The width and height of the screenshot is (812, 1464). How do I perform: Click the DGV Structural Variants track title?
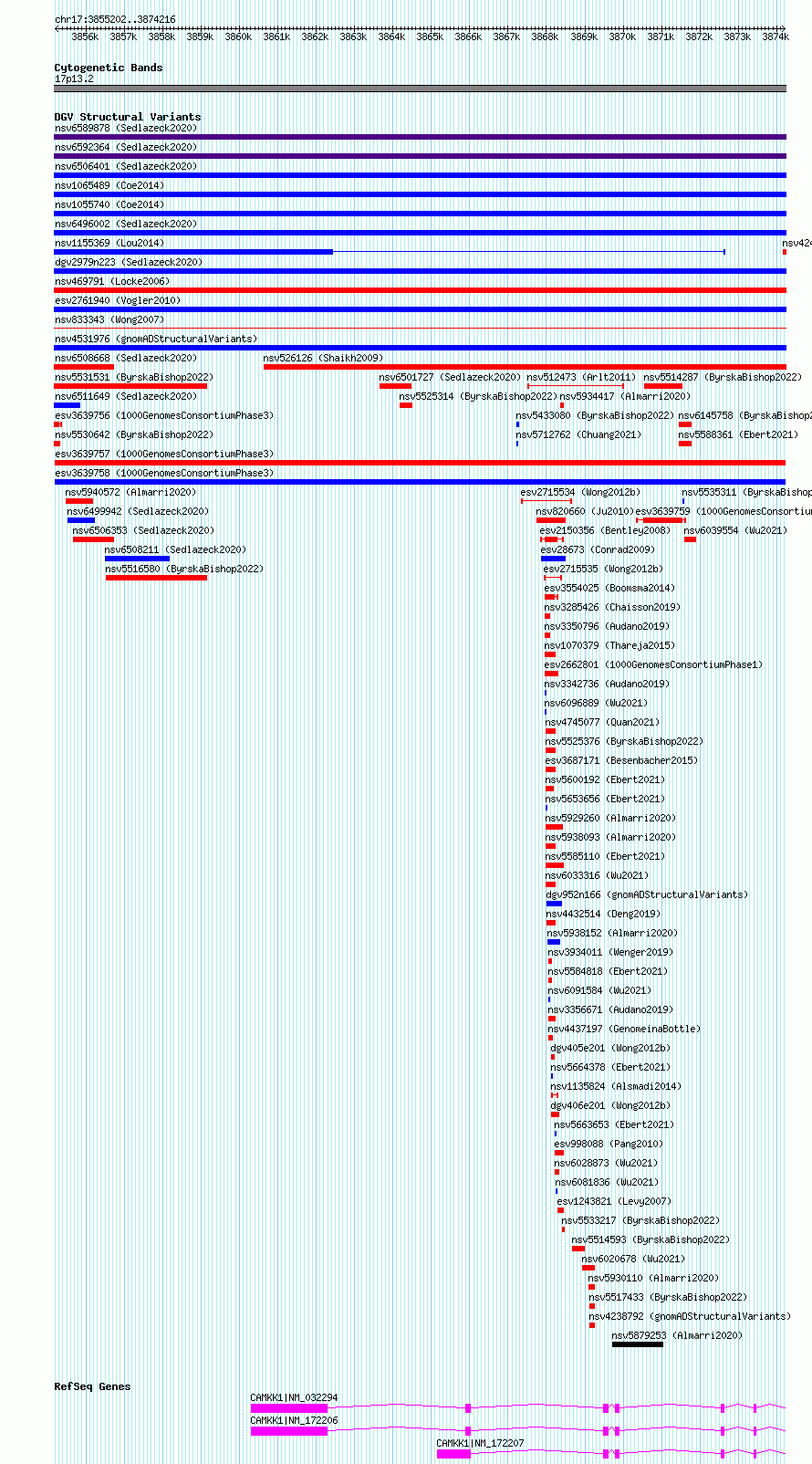click(x=128, y=117)
